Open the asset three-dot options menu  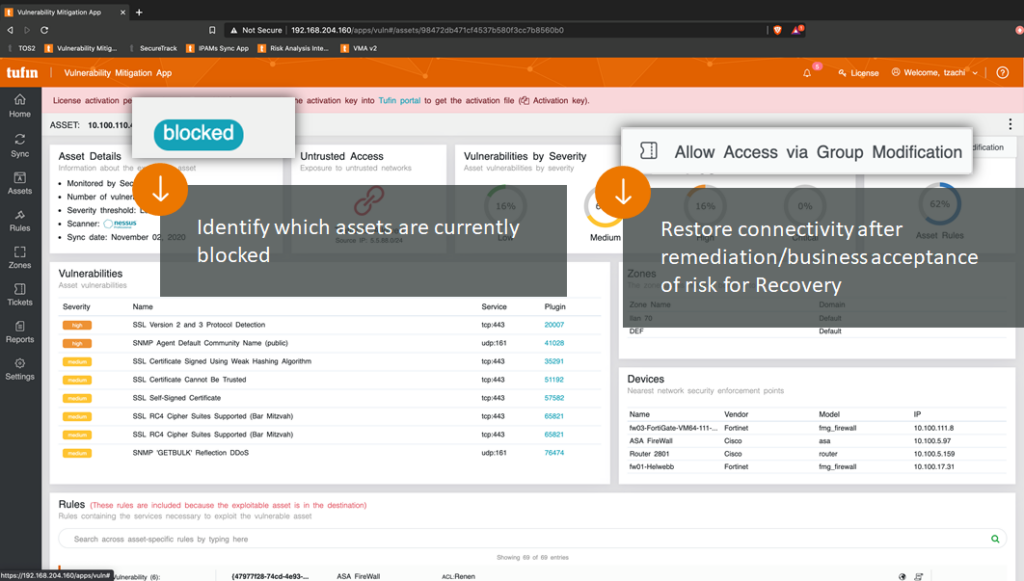click(1010, 125)
